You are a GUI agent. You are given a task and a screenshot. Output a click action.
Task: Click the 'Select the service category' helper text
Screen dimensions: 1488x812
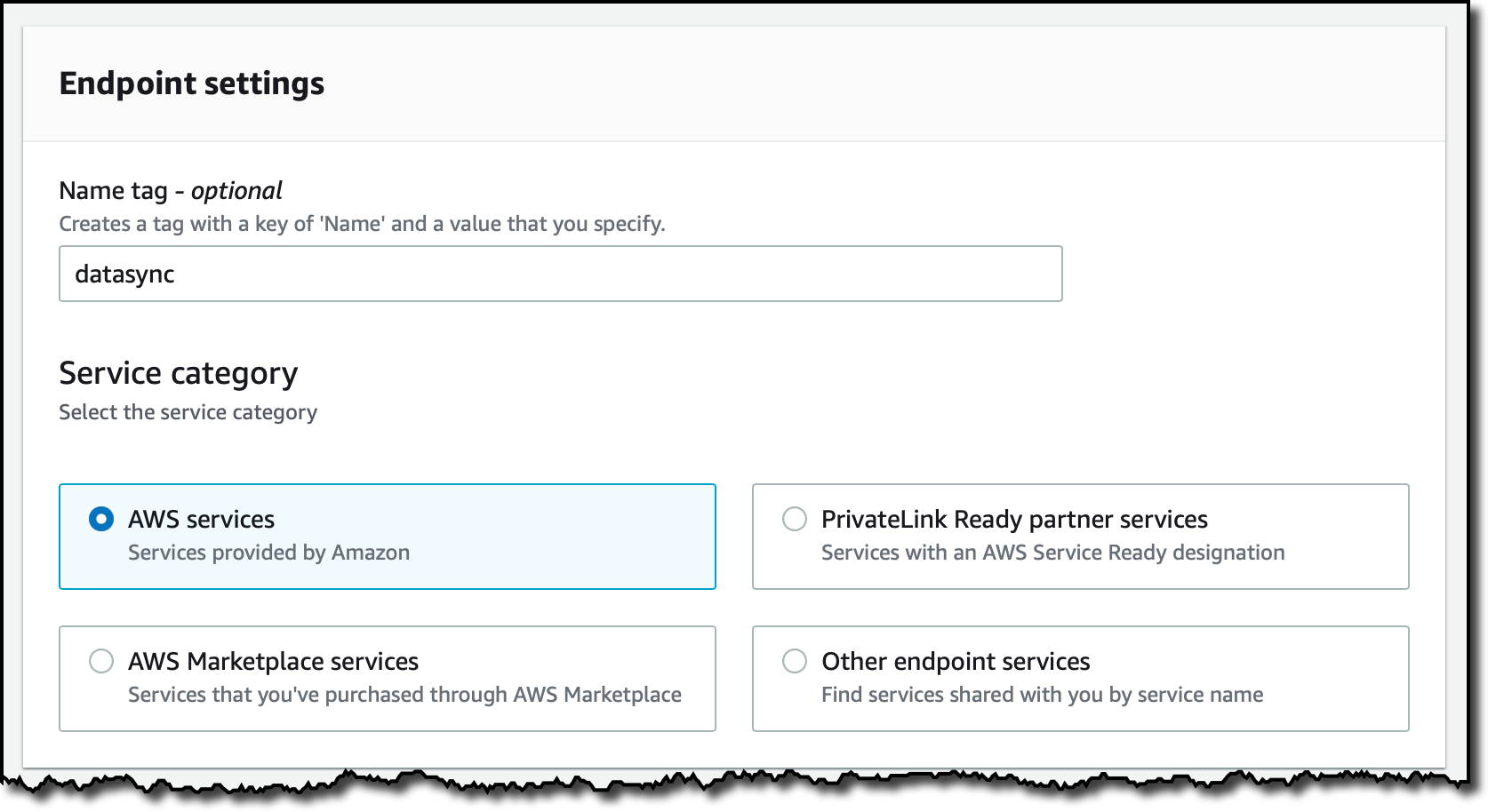tap(188, 412)
